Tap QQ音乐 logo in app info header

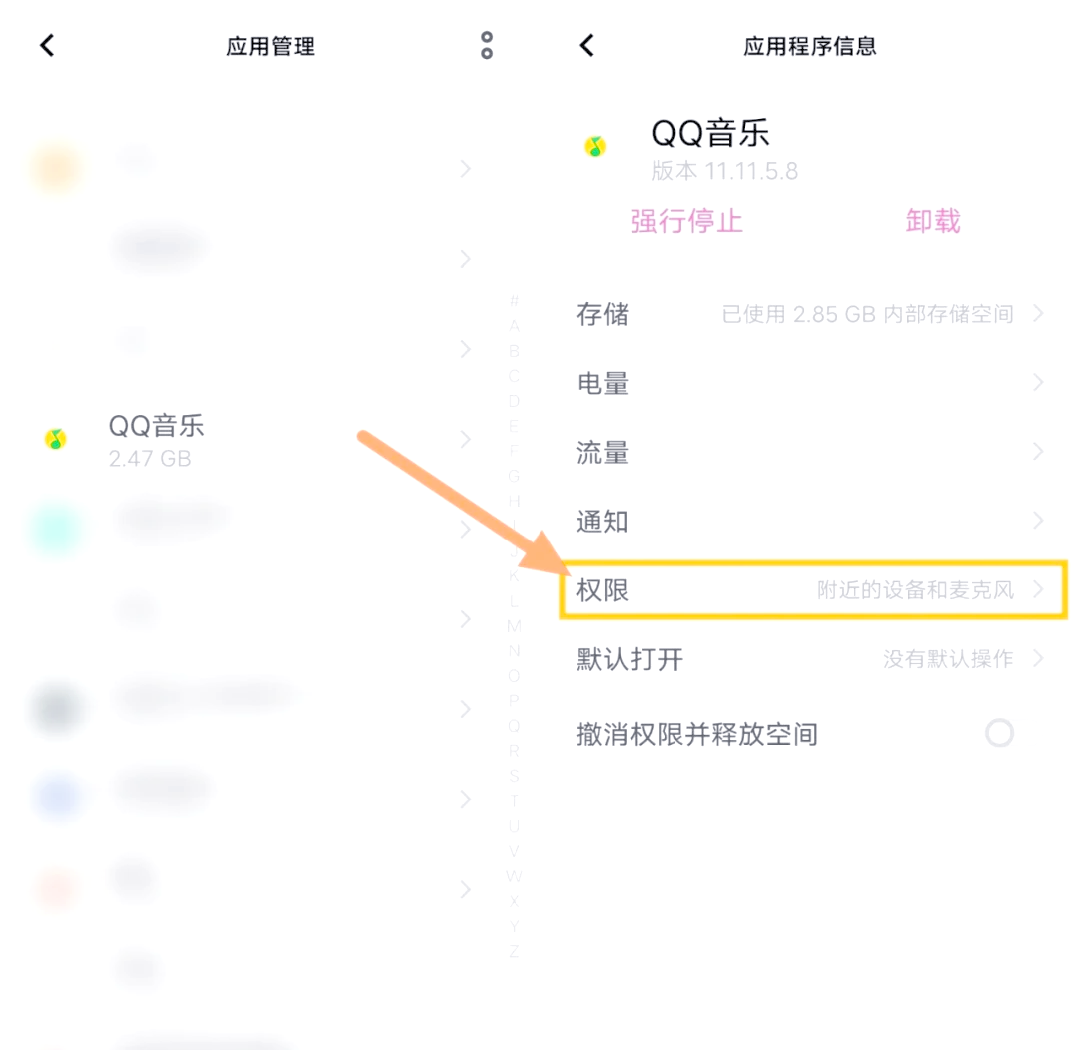tap(596, 147)
